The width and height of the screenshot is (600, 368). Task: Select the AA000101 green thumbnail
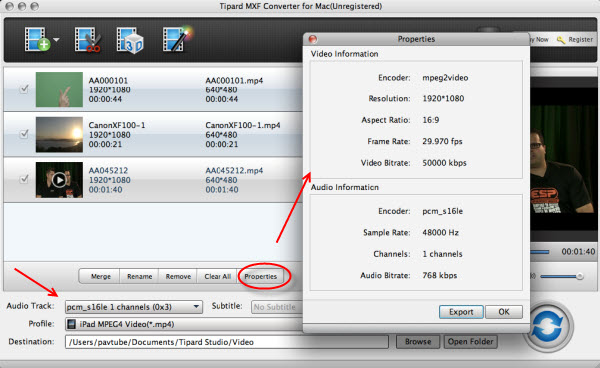point(59,90)
